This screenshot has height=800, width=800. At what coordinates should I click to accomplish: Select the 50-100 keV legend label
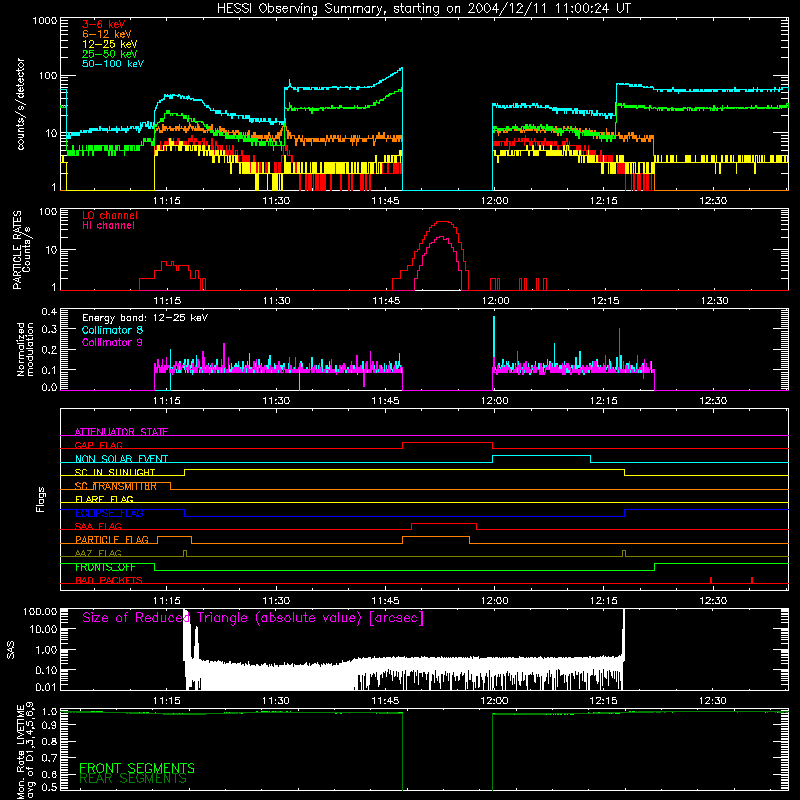click(x=113, y=64)
